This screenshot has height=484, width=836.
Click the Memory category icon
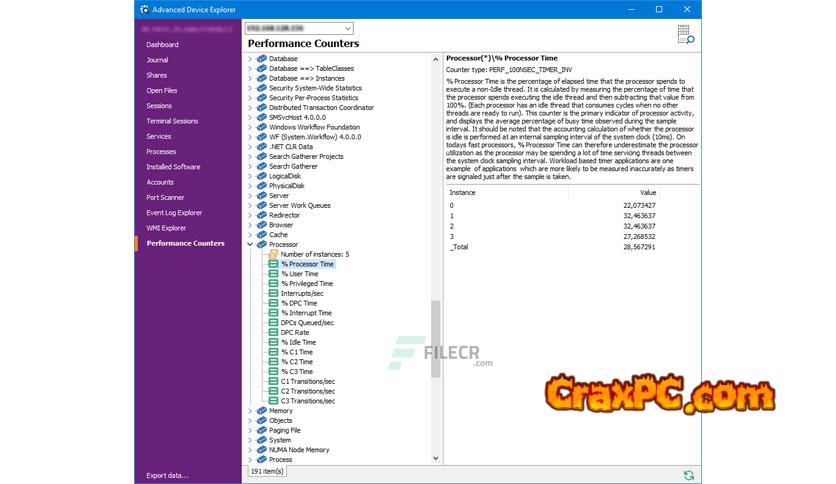tap(261, 410)
